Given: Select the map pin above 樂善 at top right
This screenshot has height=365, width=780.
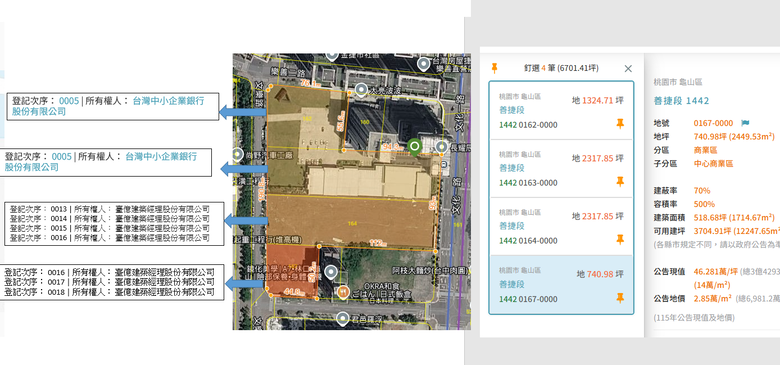Looking at the screenshot, I should coord(423,64).
